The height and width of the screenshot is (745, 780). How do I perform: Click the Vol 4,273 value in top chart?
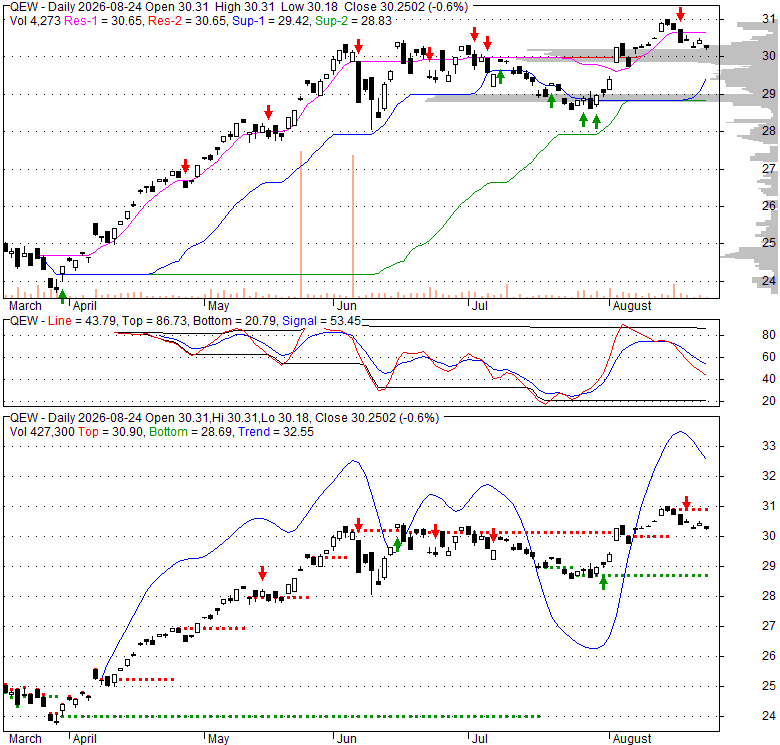[x=35, y=21]
